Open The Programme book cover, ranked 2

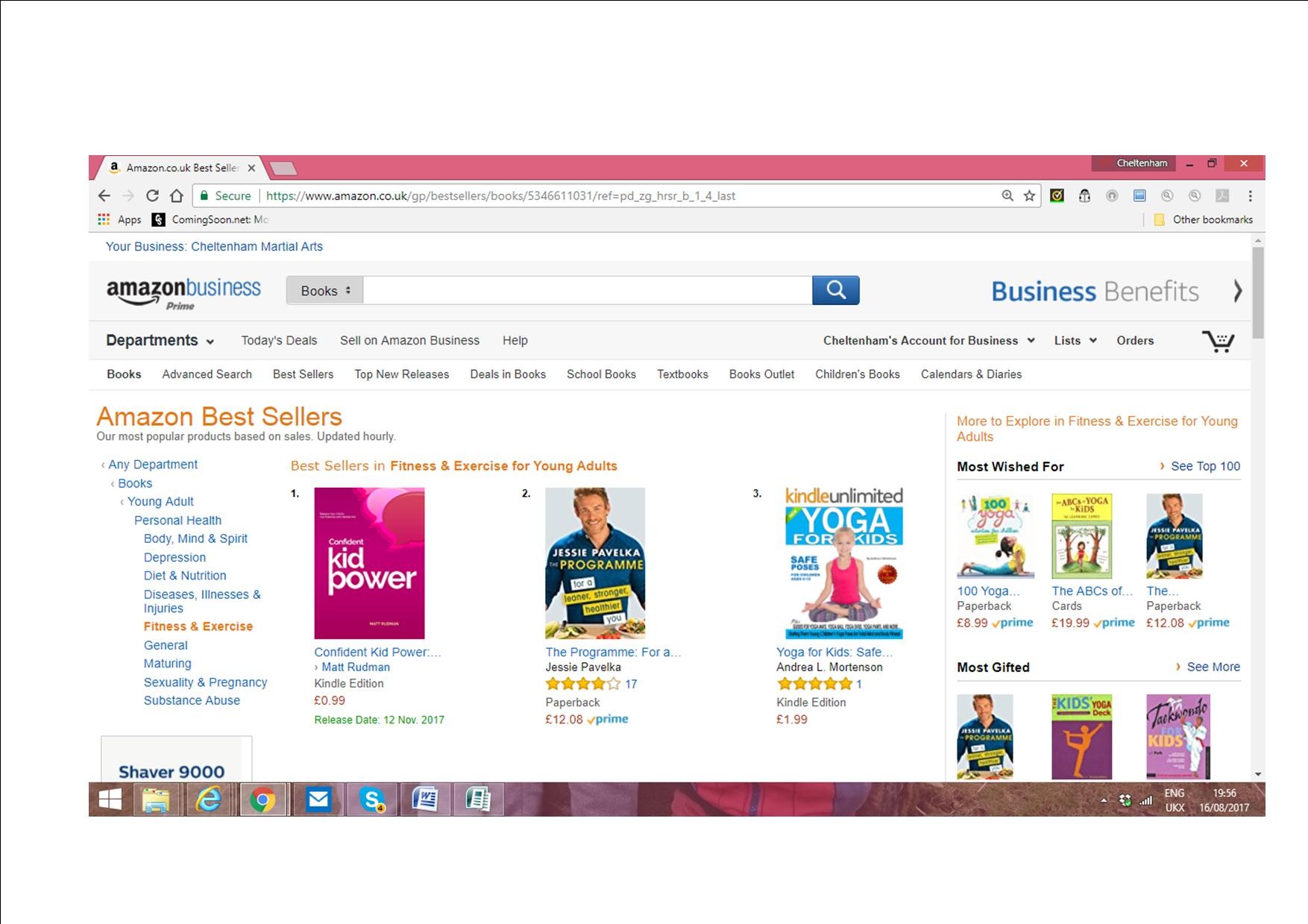[595, 563]
